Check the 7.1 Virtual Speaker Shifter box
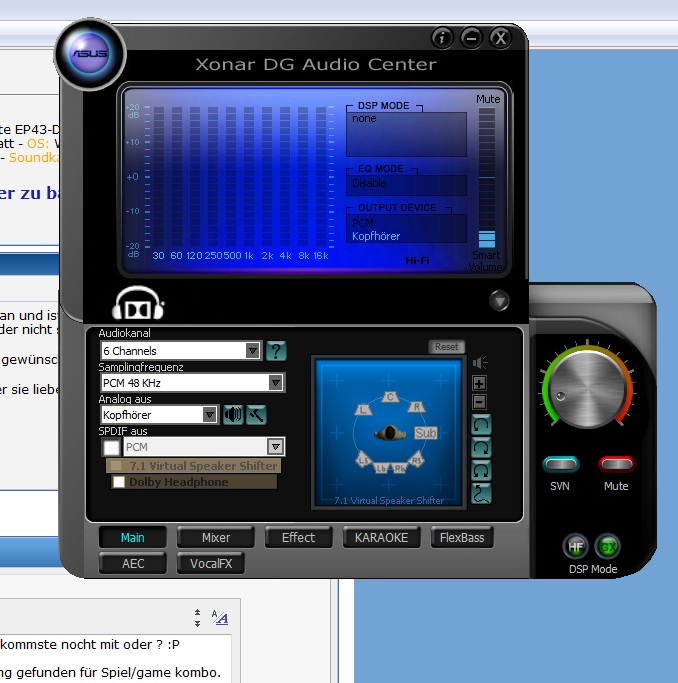This screenshot has height=683, width=678. [117, 466]
